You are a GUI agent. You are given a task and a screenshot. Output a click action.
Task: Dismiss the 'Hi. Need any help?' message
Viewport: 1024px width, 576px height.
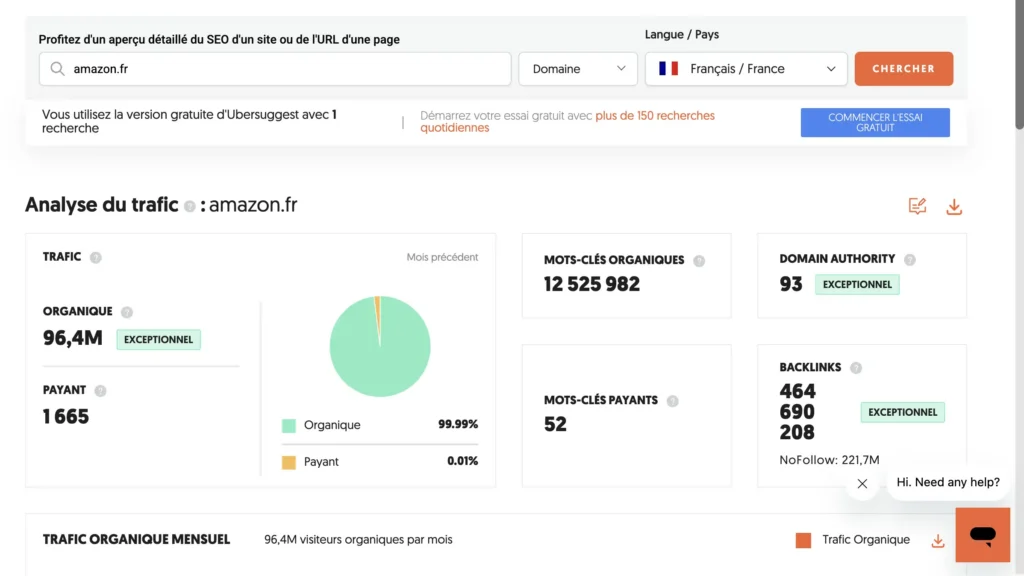coord(862,483)
